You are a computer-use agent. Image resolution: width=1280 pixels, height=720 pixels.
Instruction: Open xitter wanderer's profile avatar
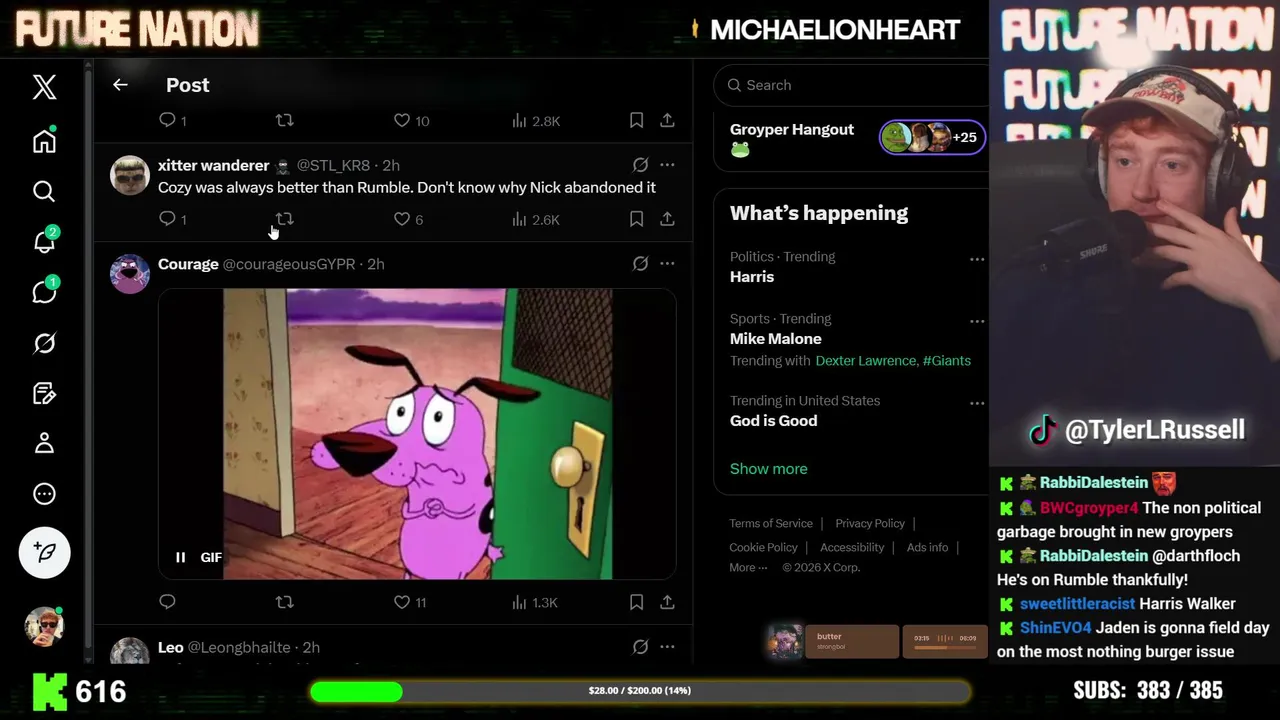130,176
